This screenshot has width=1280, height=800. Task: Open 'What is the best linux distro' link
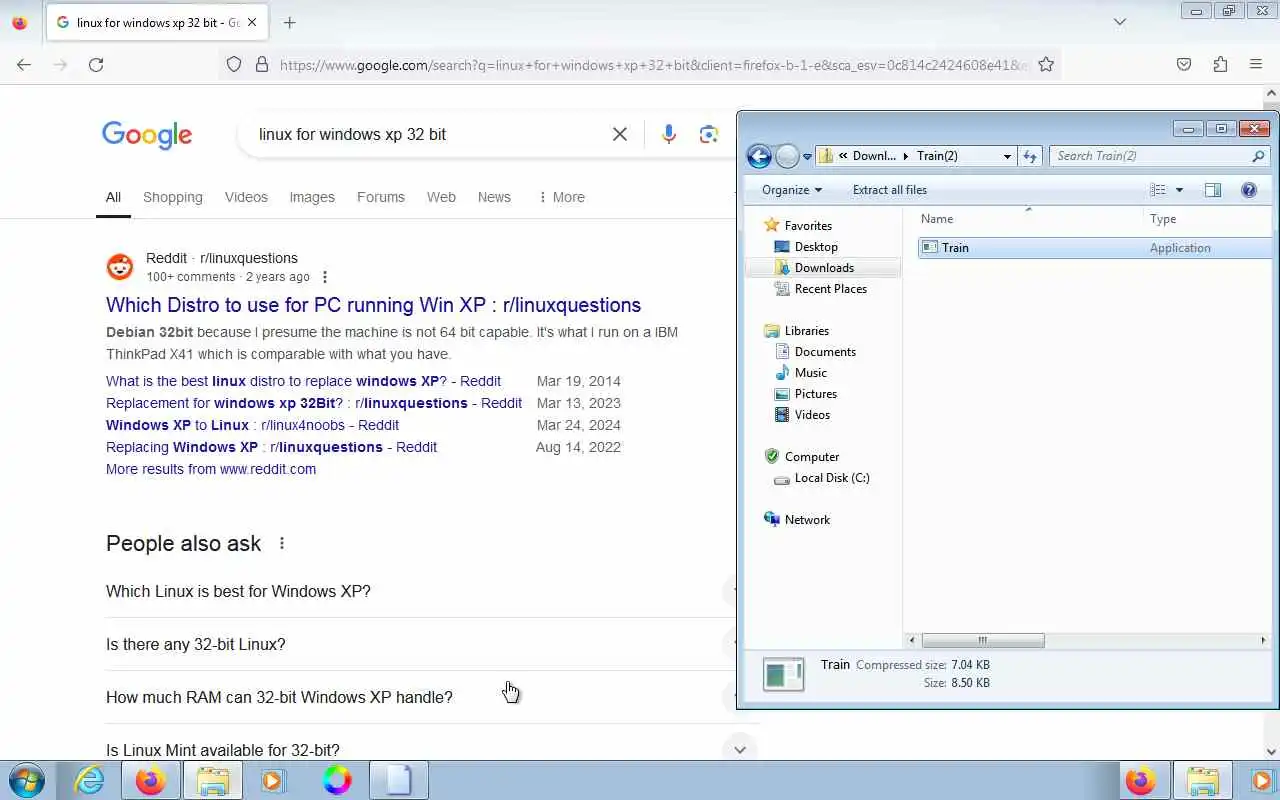pos(304,381)
